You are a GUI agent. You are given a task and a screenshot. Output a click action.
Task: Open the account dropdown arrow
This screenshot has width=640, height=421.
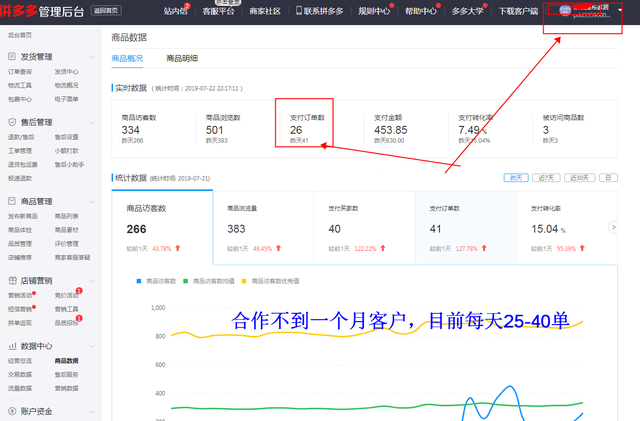[620, 10]
